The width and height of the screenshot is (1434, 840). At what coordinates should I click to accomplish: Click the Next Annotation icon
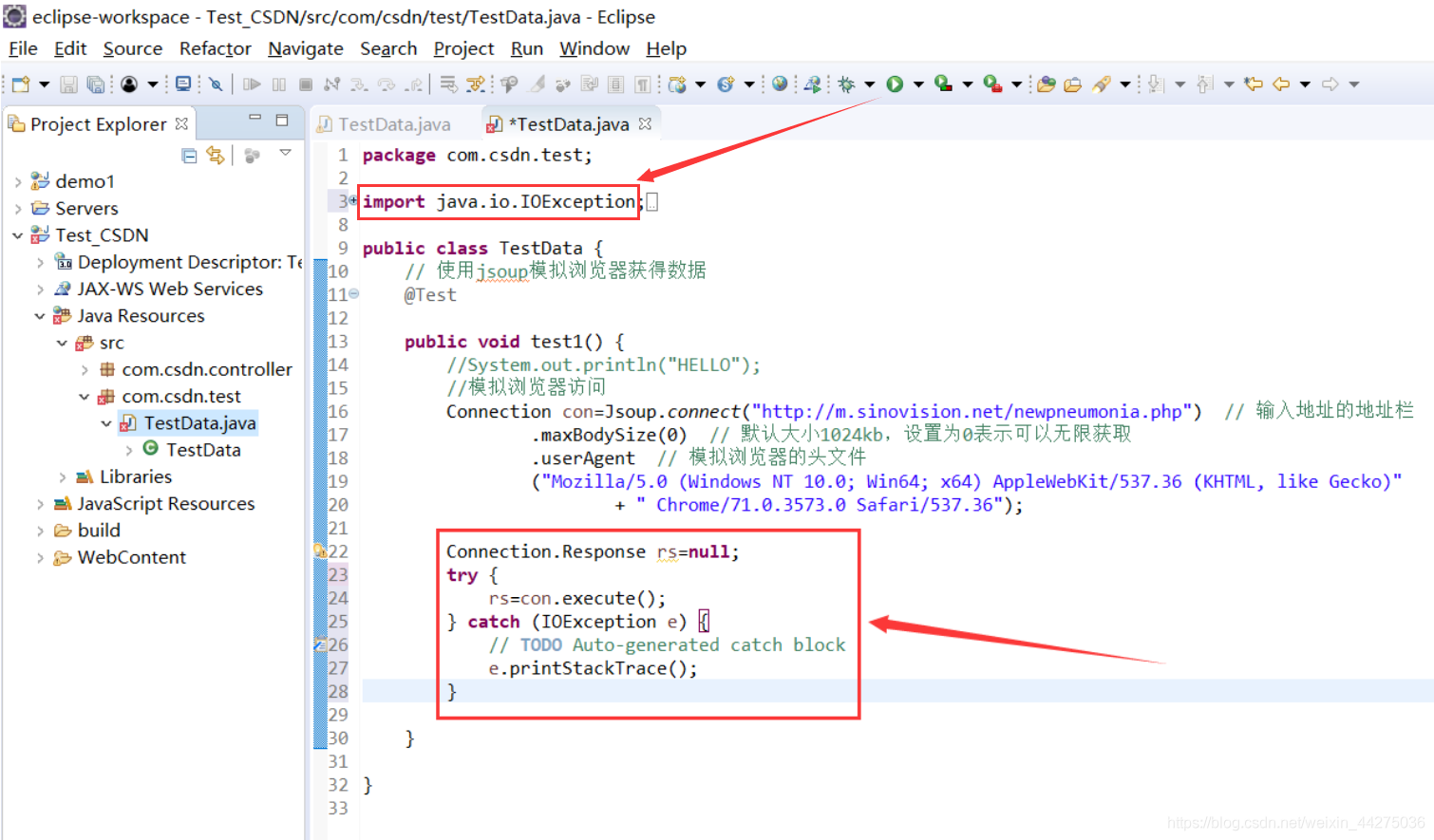click(x=1156, y=84)
